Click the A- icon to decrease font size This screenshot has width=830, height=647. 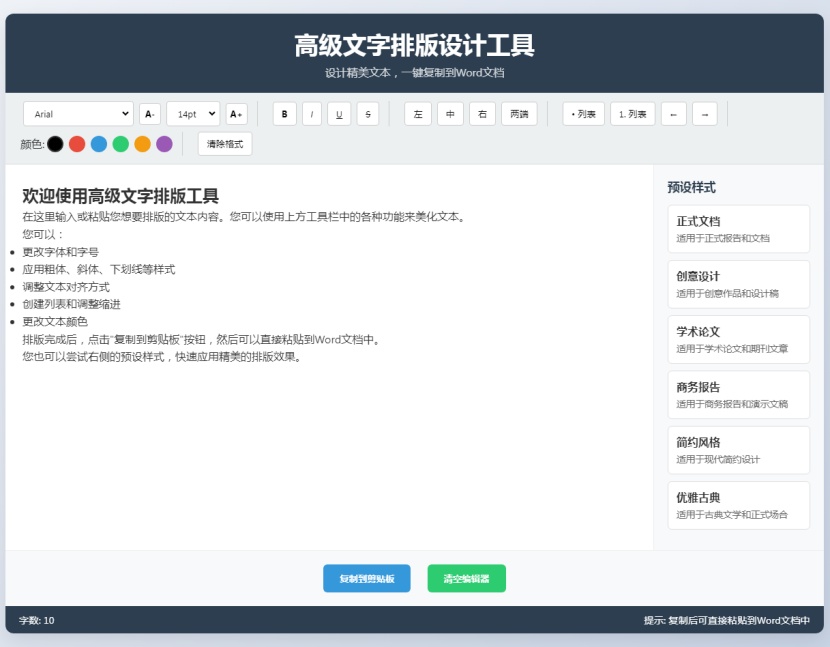[148, 114]
